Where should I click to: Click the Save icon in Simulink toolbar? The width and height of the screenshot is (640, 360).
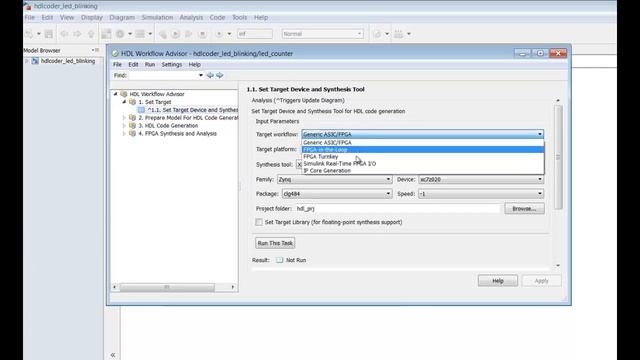click(x=49, y=34)
